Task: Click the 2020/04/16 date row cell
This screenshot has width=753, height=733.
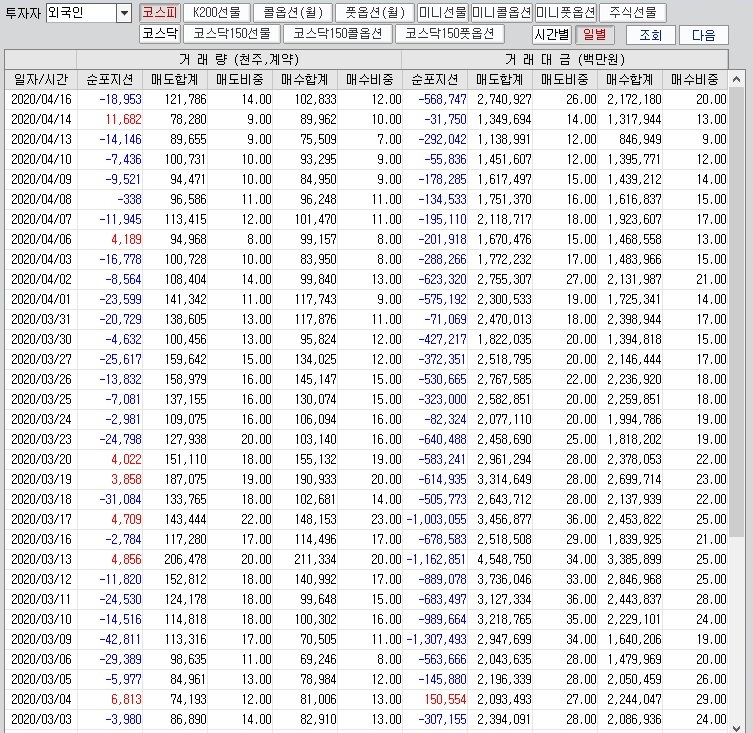Action: [x=41, y=99]
